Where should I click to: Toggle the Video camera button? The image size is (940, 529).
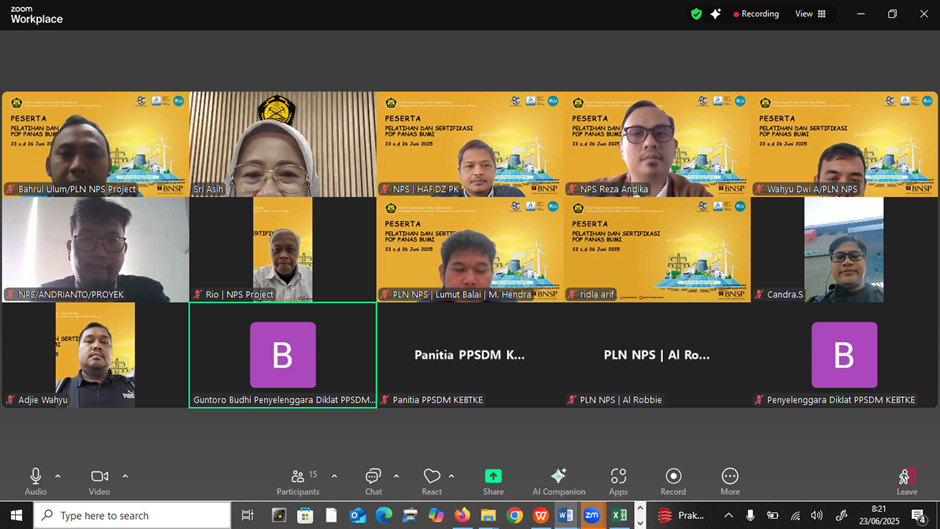[100, 482]
